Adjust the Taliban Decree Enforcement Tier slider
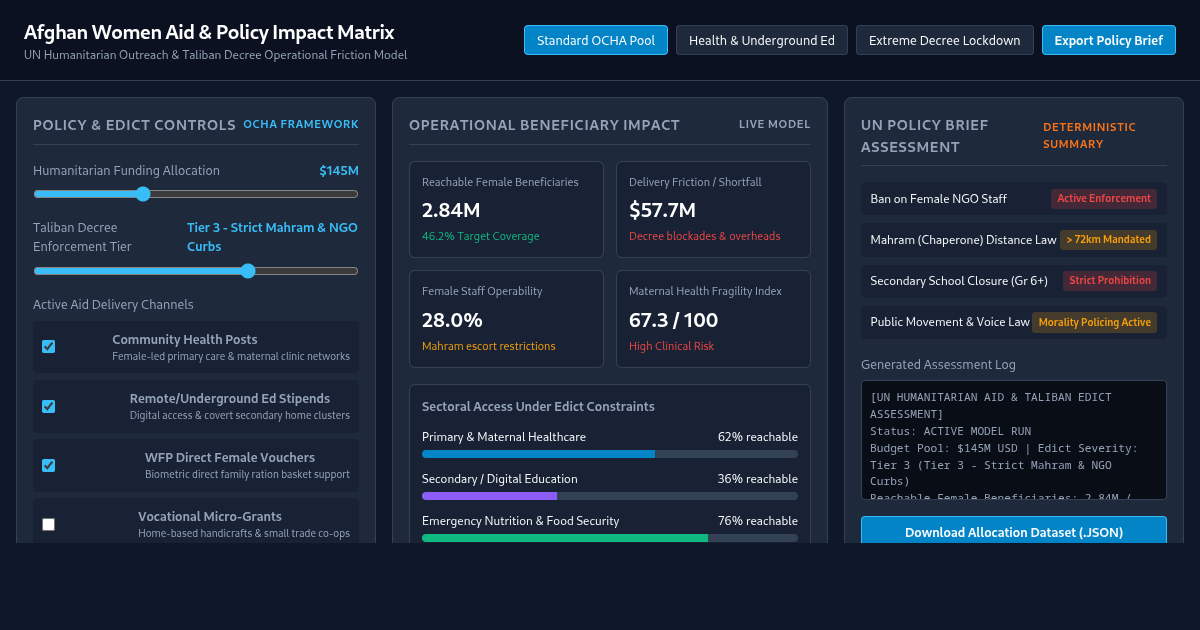Viewport: 1200px width, 630px height. (196, 271)
